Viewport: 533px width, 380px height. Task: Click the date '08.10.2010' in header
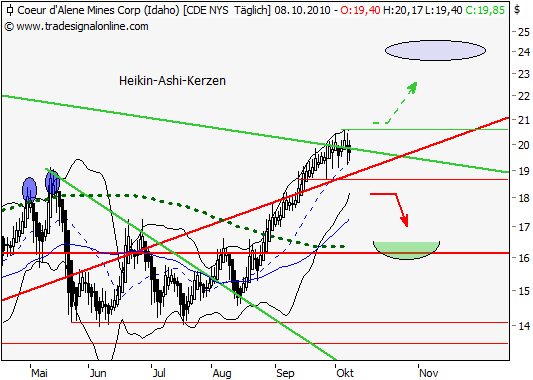click(302, 10)
